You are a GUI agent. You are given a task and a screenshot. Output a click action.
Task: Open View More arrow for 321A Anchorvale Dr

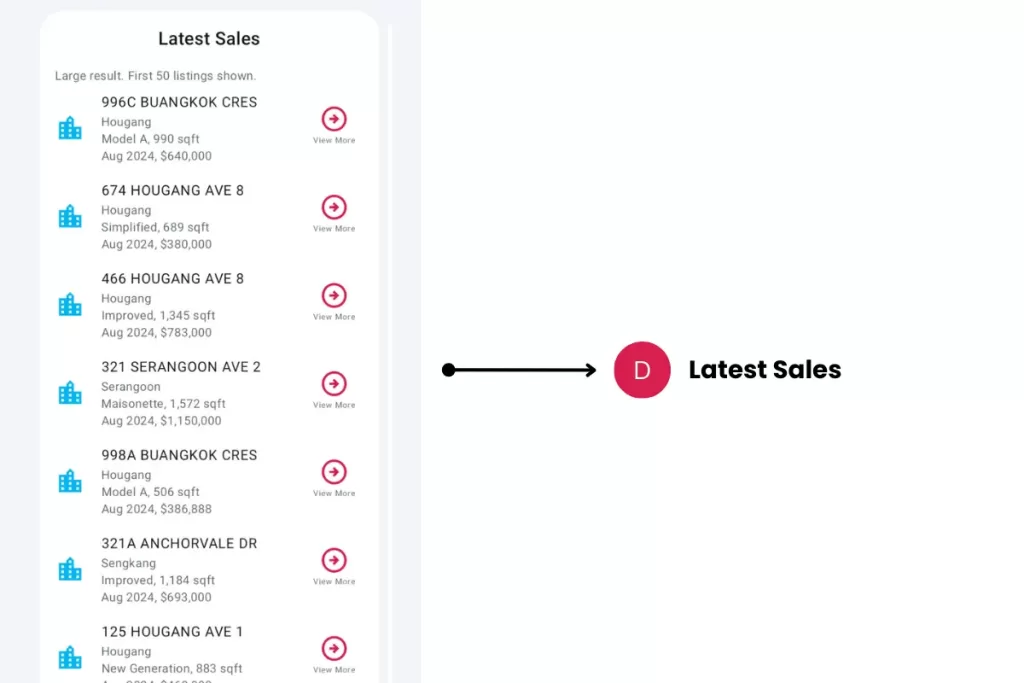(334, 560)
